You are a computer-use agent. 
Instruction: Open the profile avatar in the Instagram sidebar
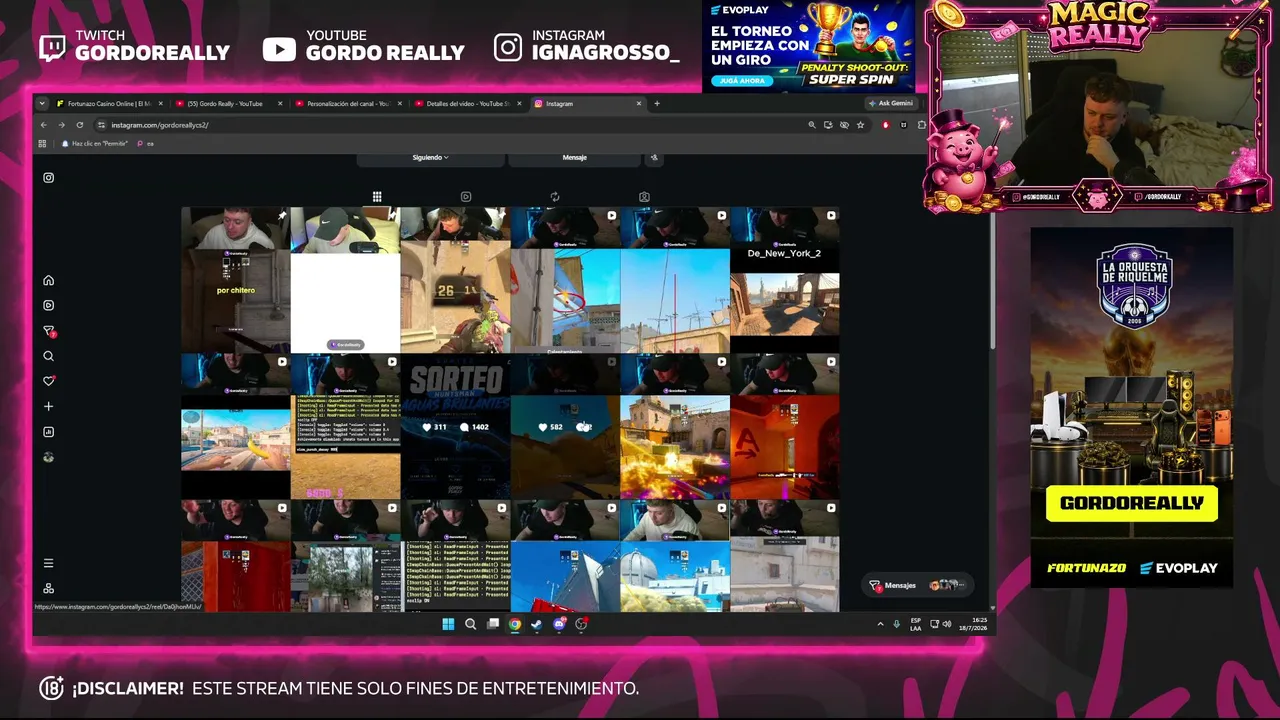tap(48, 457)
